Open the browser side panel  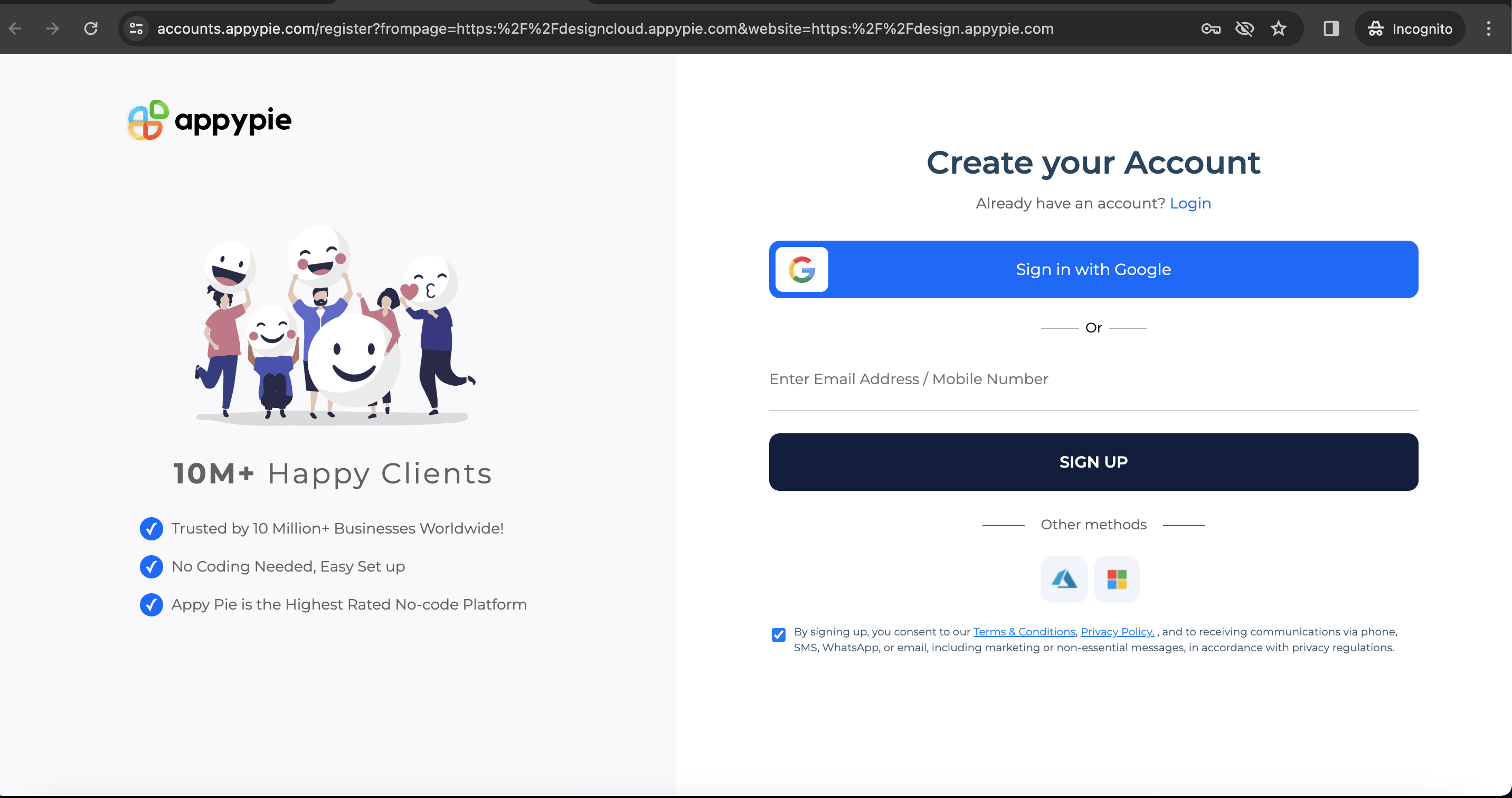pyautogui.click(x=1330, y=28)
